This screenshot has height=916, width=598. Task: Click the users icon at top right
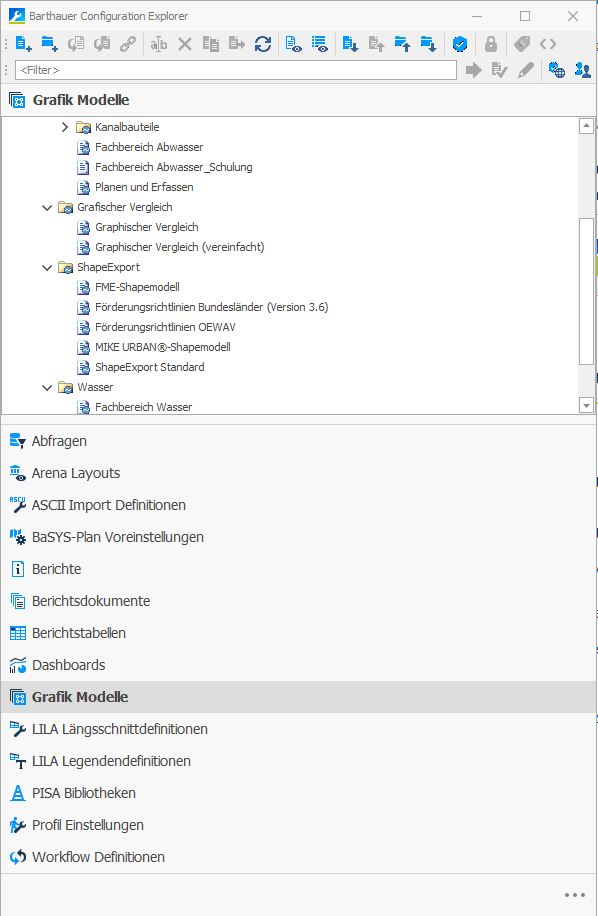[583, 71]
